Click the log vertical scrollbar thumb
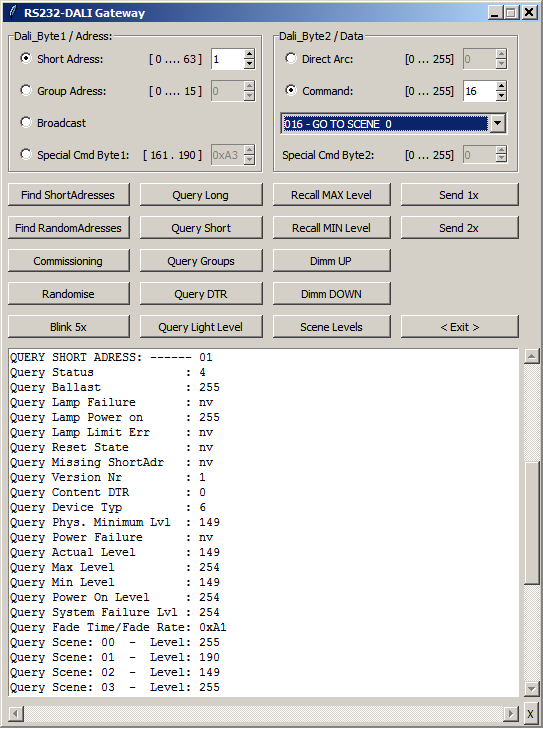Viewport: 543px width, 729px height. click(531, 523)
